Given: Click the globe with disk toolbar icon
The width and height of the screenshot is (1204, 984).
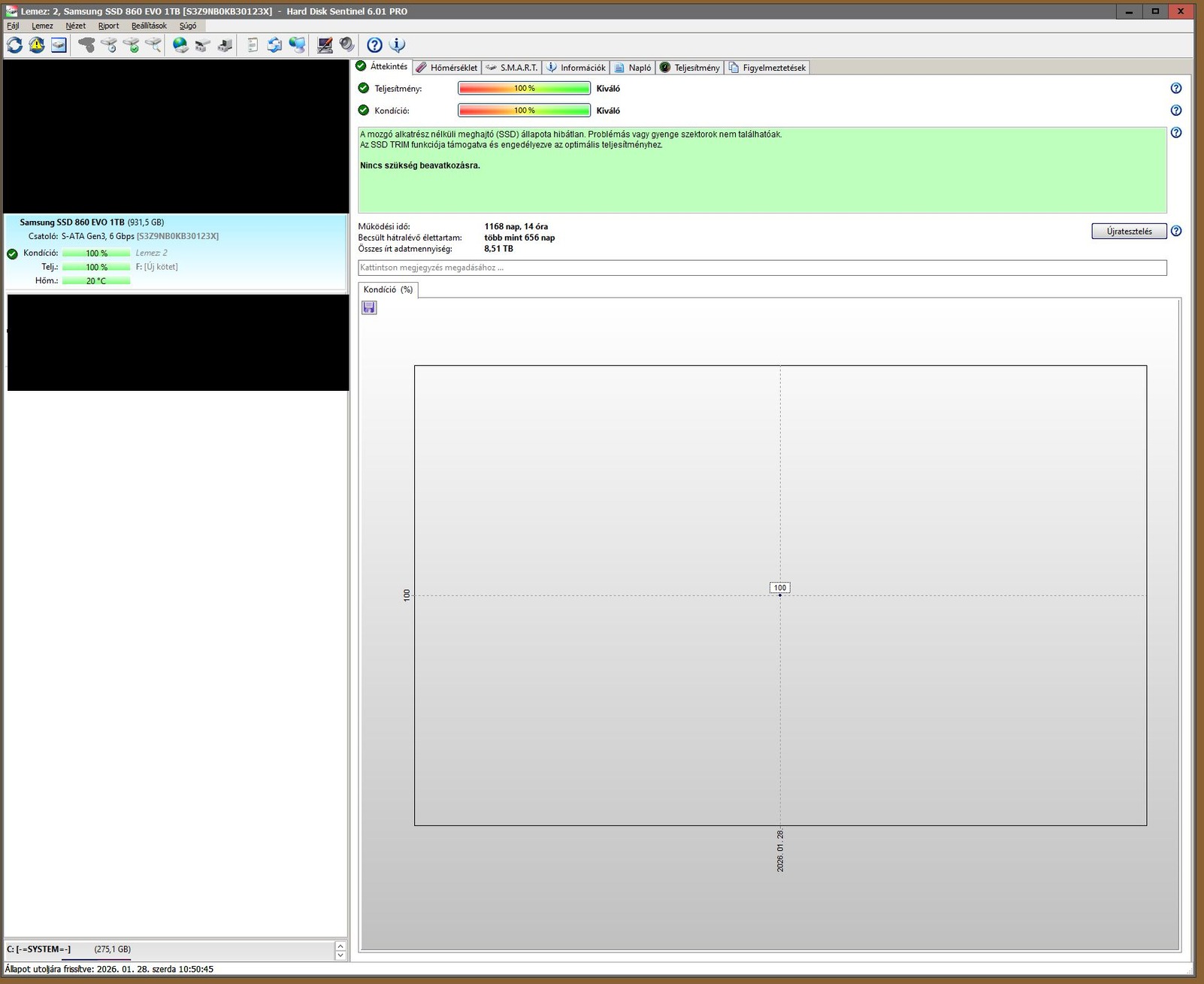Looking at the screenshot, I should coord(180,45).
